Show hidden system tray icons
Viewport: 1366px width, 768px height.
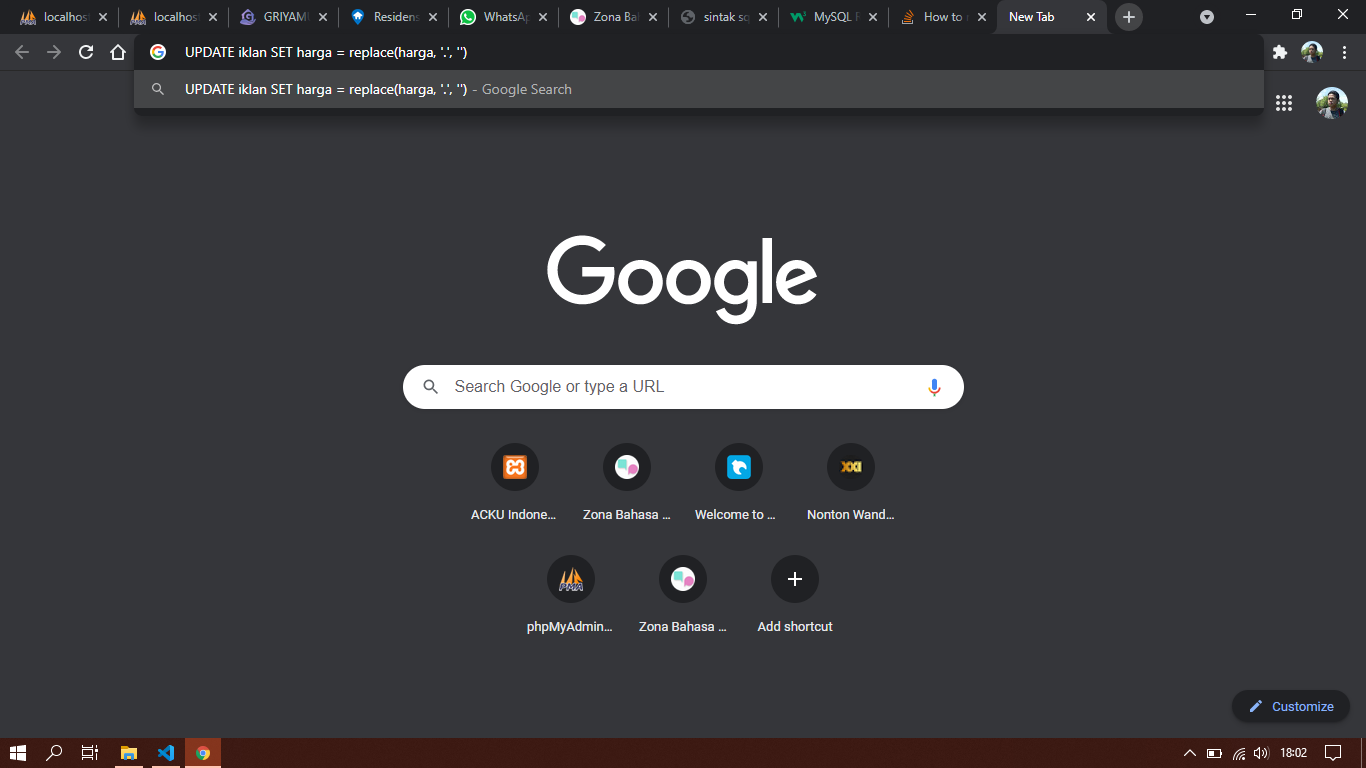tap(1189, 753)
